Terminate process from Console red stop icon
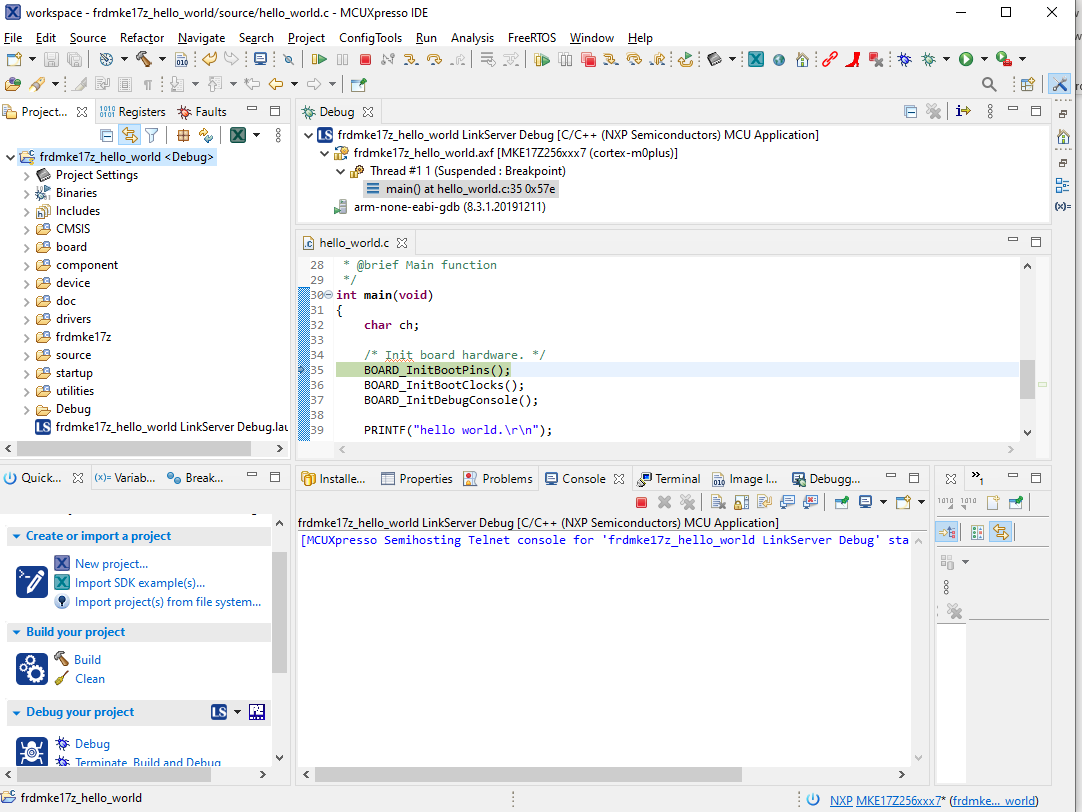 [x=641, y=502]
